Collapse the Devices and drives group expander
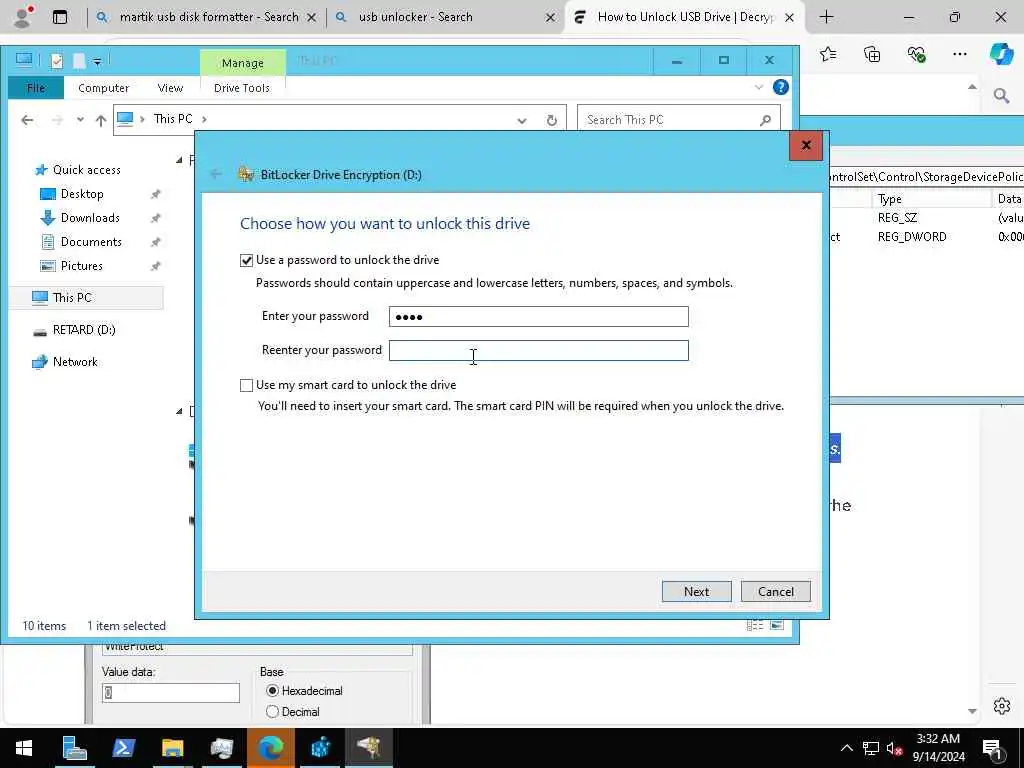1024x768 pixels. (x=180, y=411)
